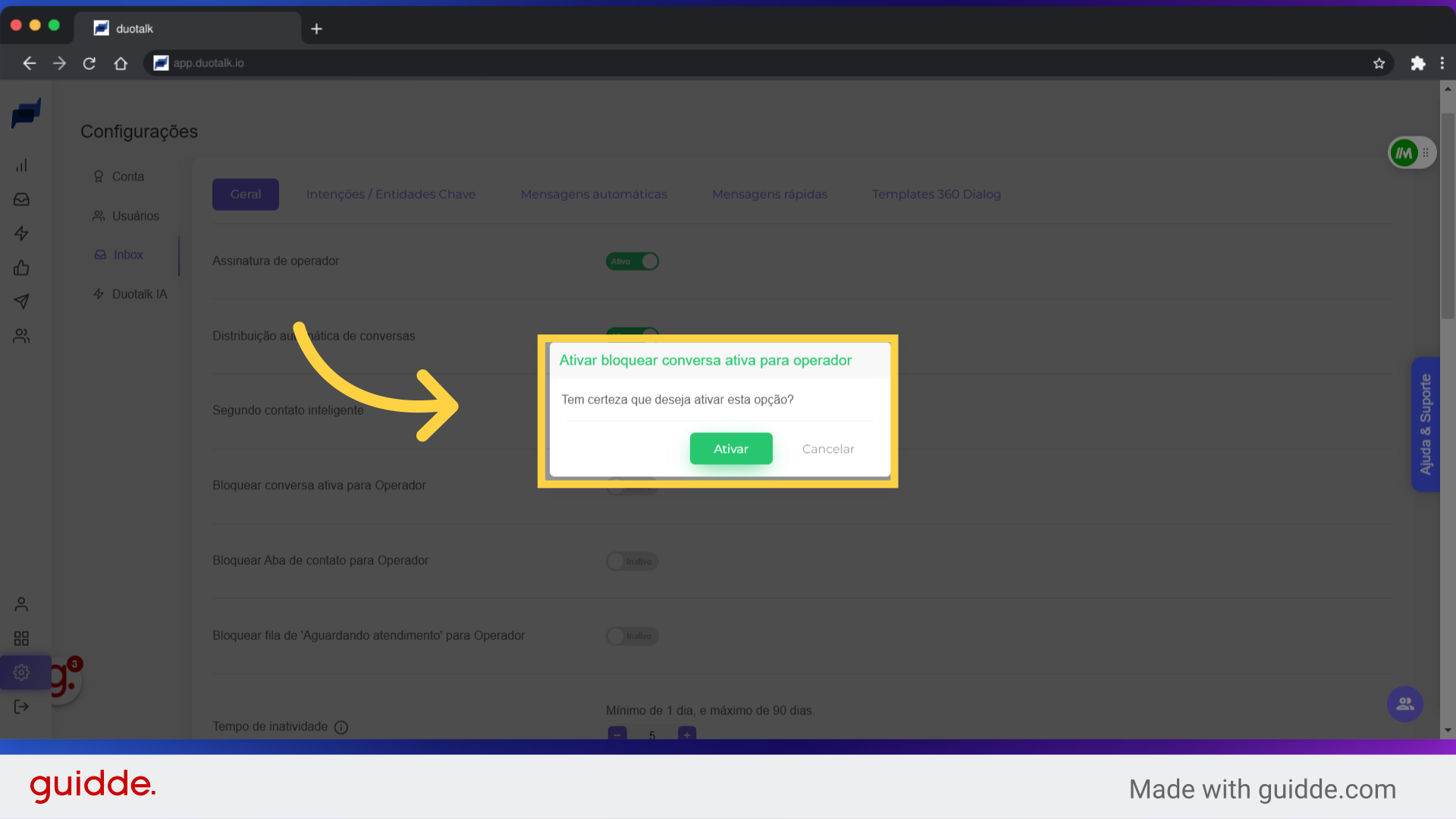Click the settings gear sidebar icon
Viewport: 1456px width, 819px height.
point(21,673)
